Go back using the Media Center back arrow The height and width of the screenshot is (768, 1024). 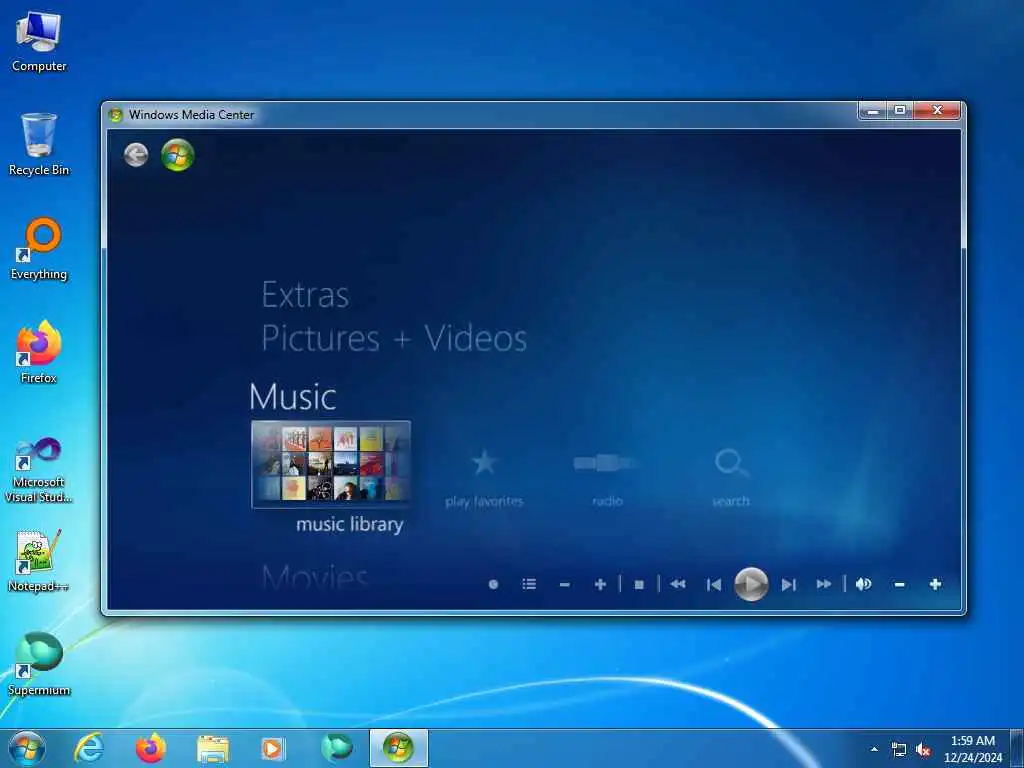tap(136, 155)
